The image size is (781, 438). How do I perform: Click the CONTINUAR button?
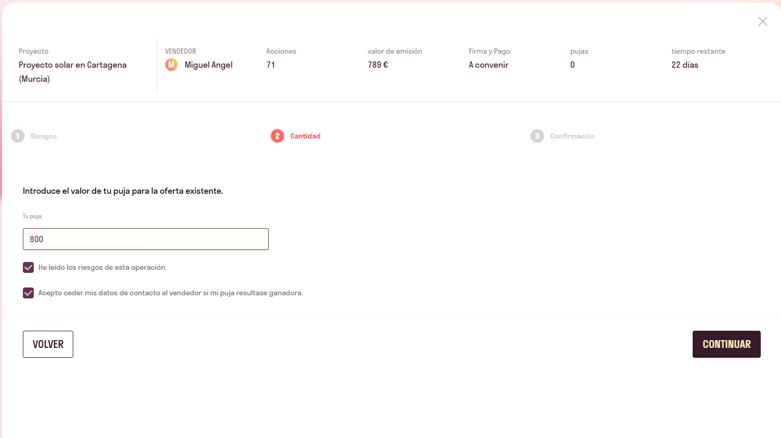[x=726, y=344]
